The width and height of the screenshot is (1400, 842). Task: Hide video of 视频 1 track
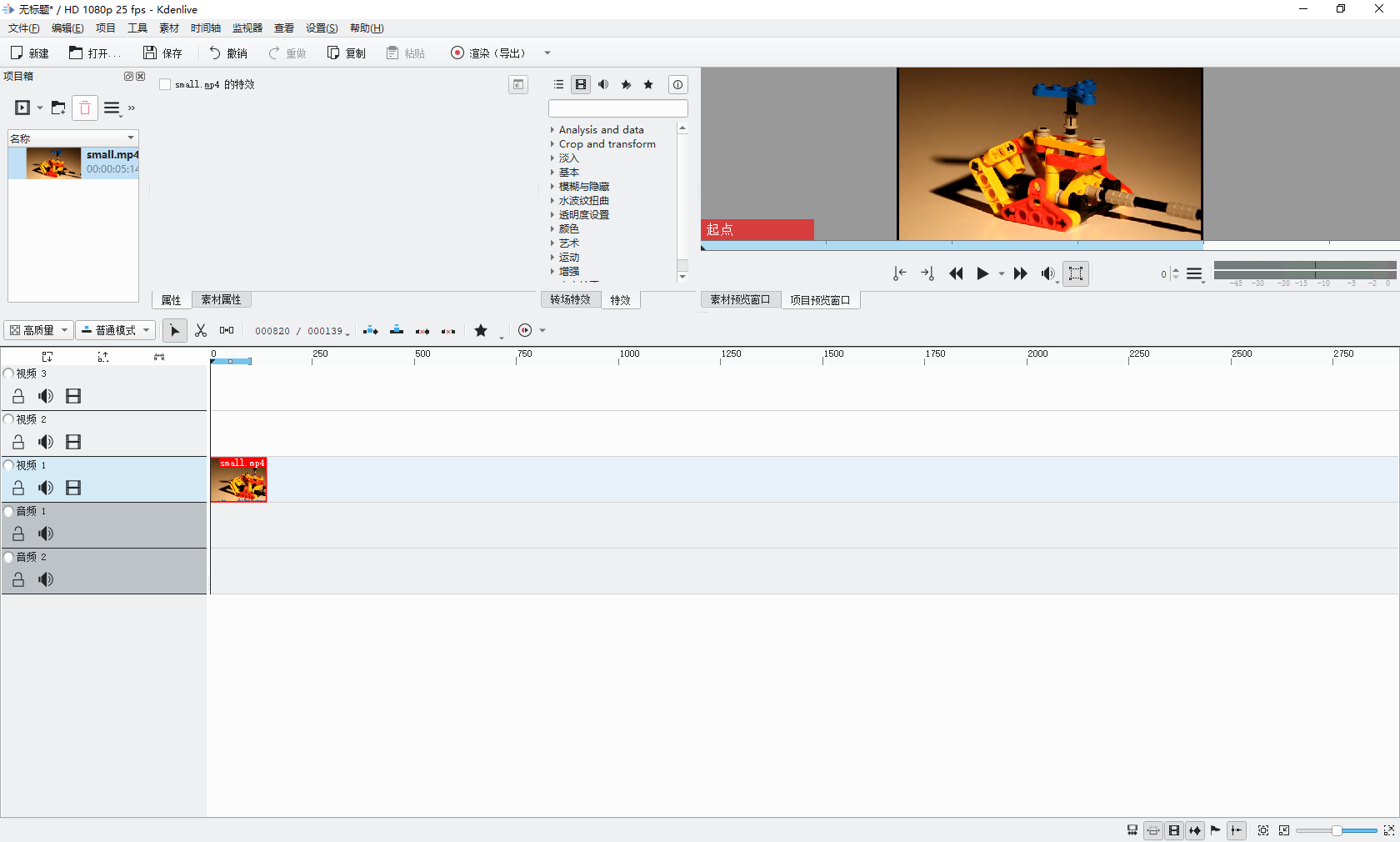73,488
